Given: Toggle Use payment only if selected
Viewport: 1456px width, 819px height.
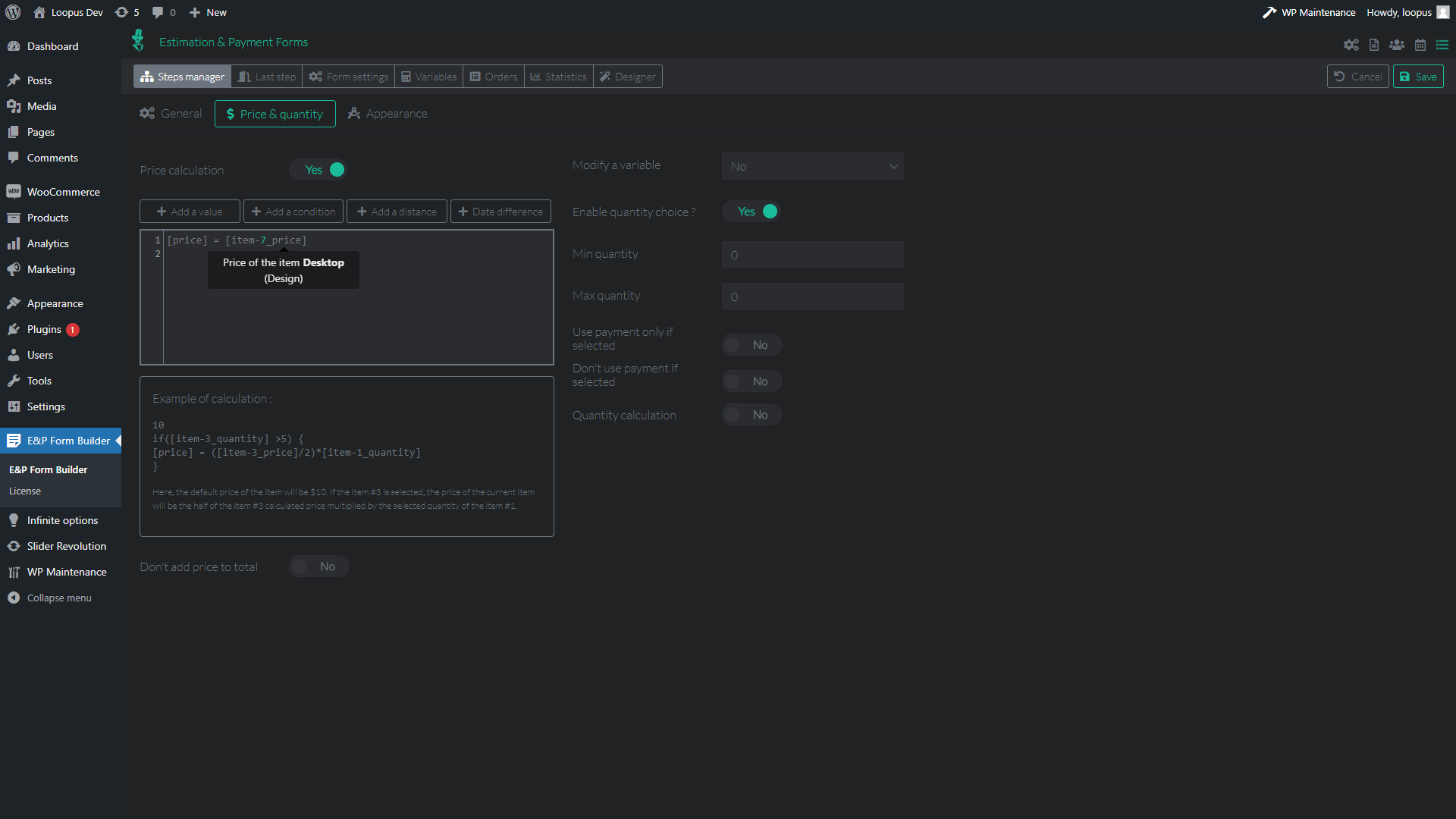Looking at the screenshot, I should pyautogui.click(x=749, y=344).
